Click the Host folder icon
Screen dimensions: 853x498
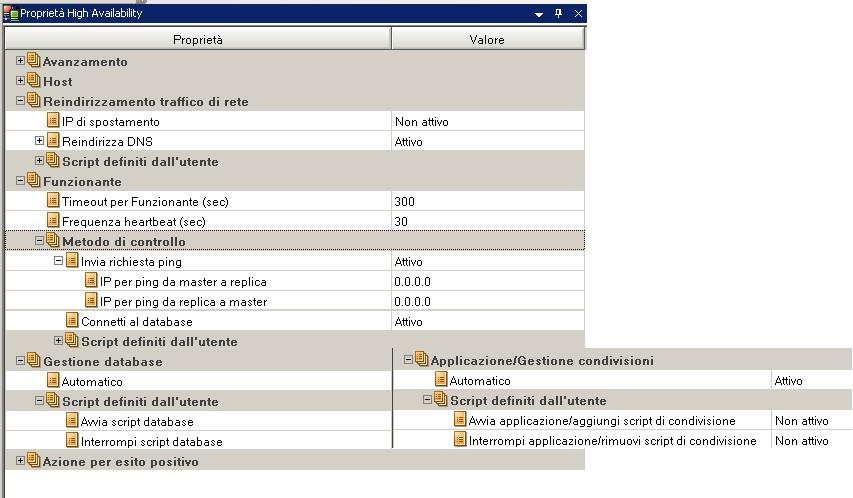click(34, 80)
